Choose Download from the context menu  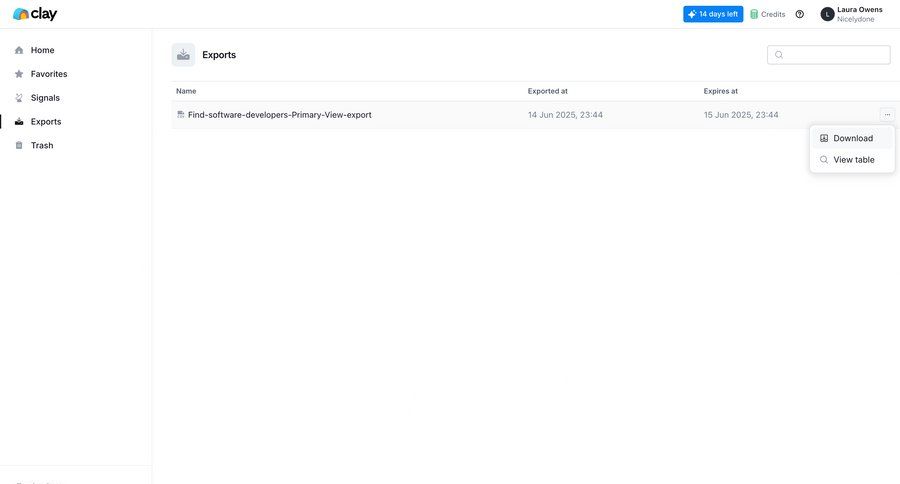[x=852, y=138]
